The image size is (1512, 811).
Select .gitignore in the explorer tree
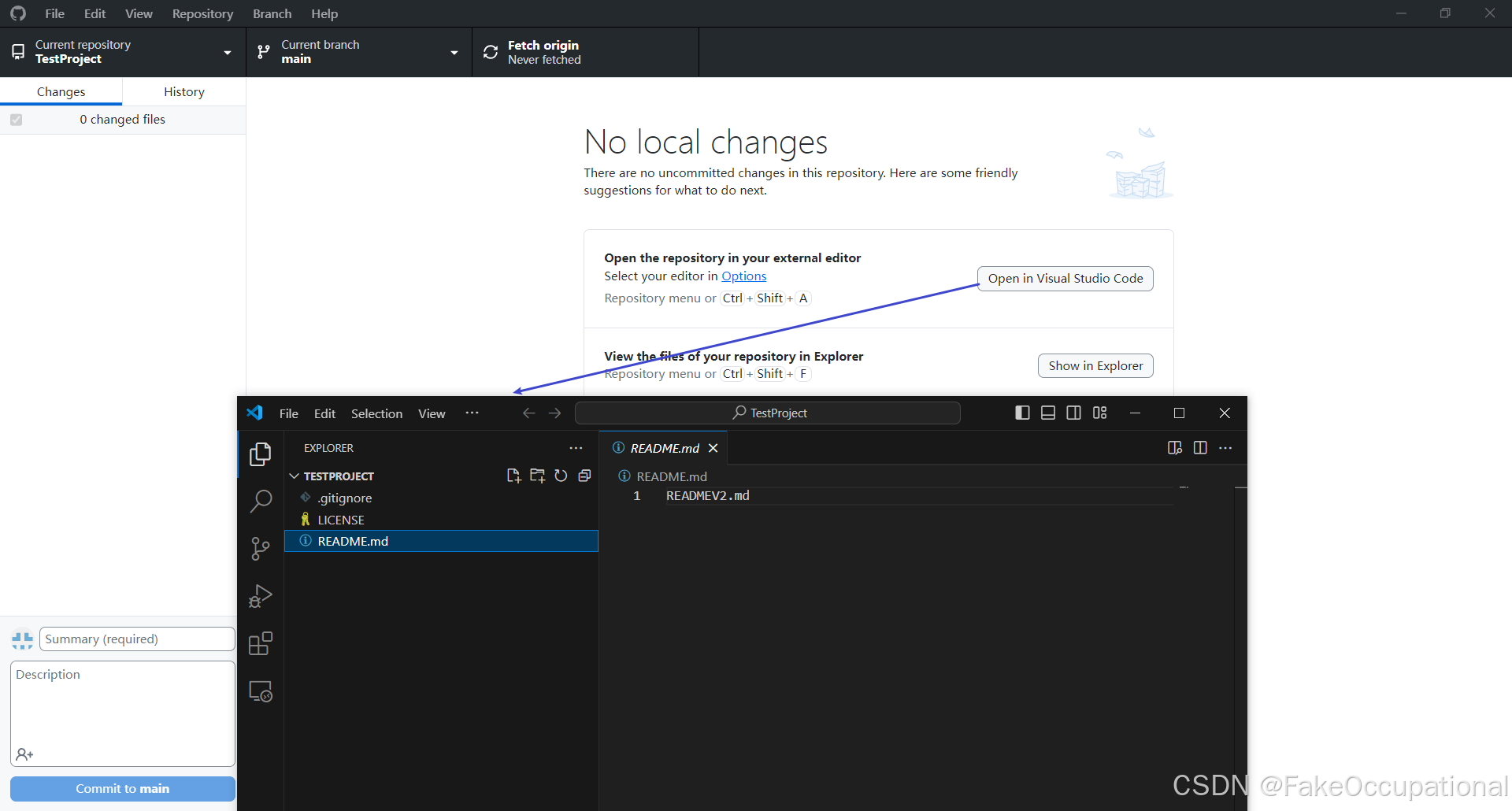click(x=441, y=498)
